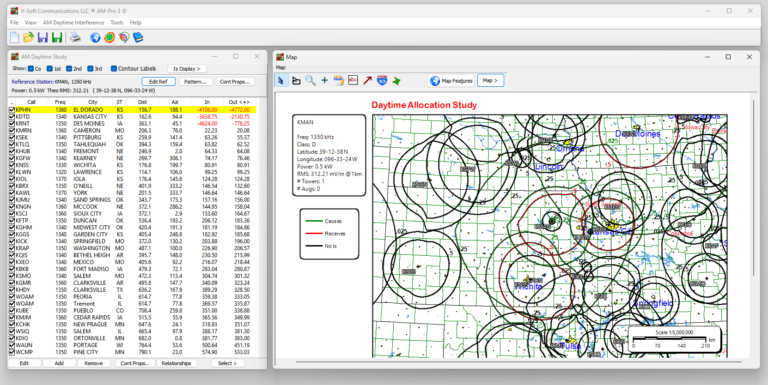
Task: Select the KLWN LAWRENCE row
Action: click(132, 172)
